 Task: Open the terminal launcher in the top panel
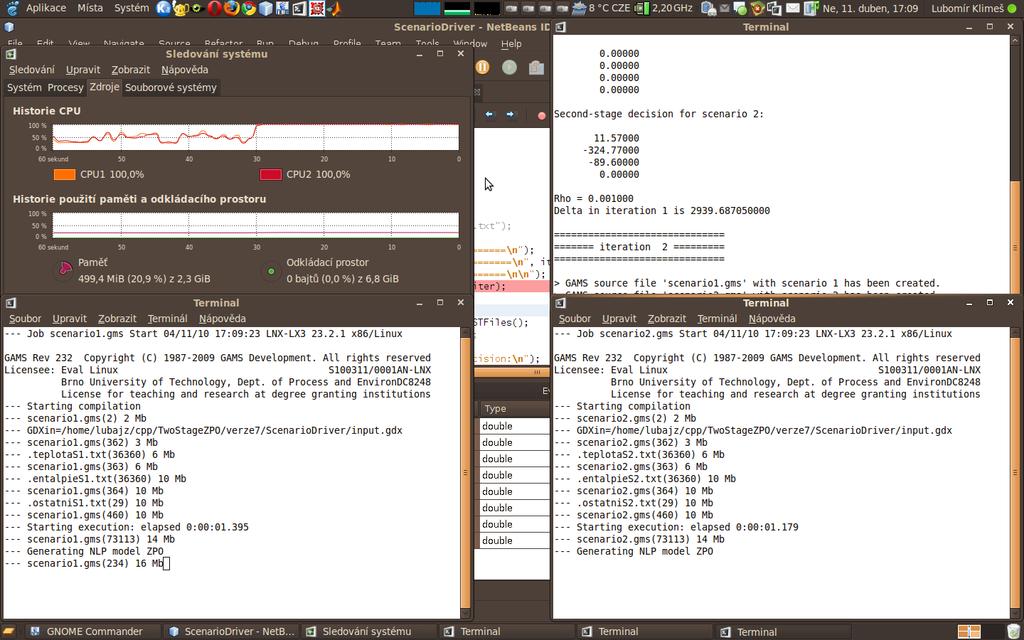(300, 8)
